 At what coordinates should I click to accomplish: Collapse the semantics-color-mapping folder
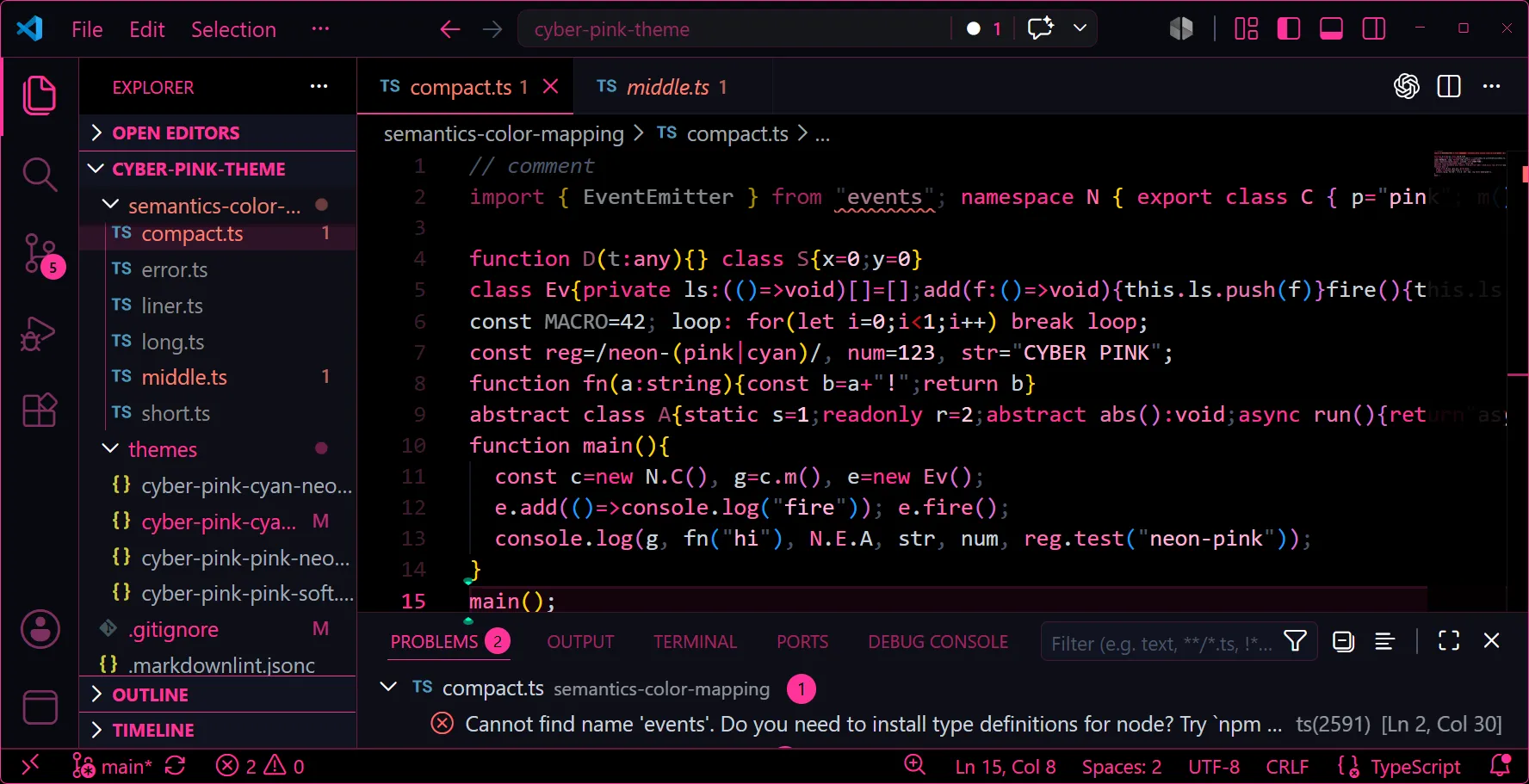click(x=218, y=206)
